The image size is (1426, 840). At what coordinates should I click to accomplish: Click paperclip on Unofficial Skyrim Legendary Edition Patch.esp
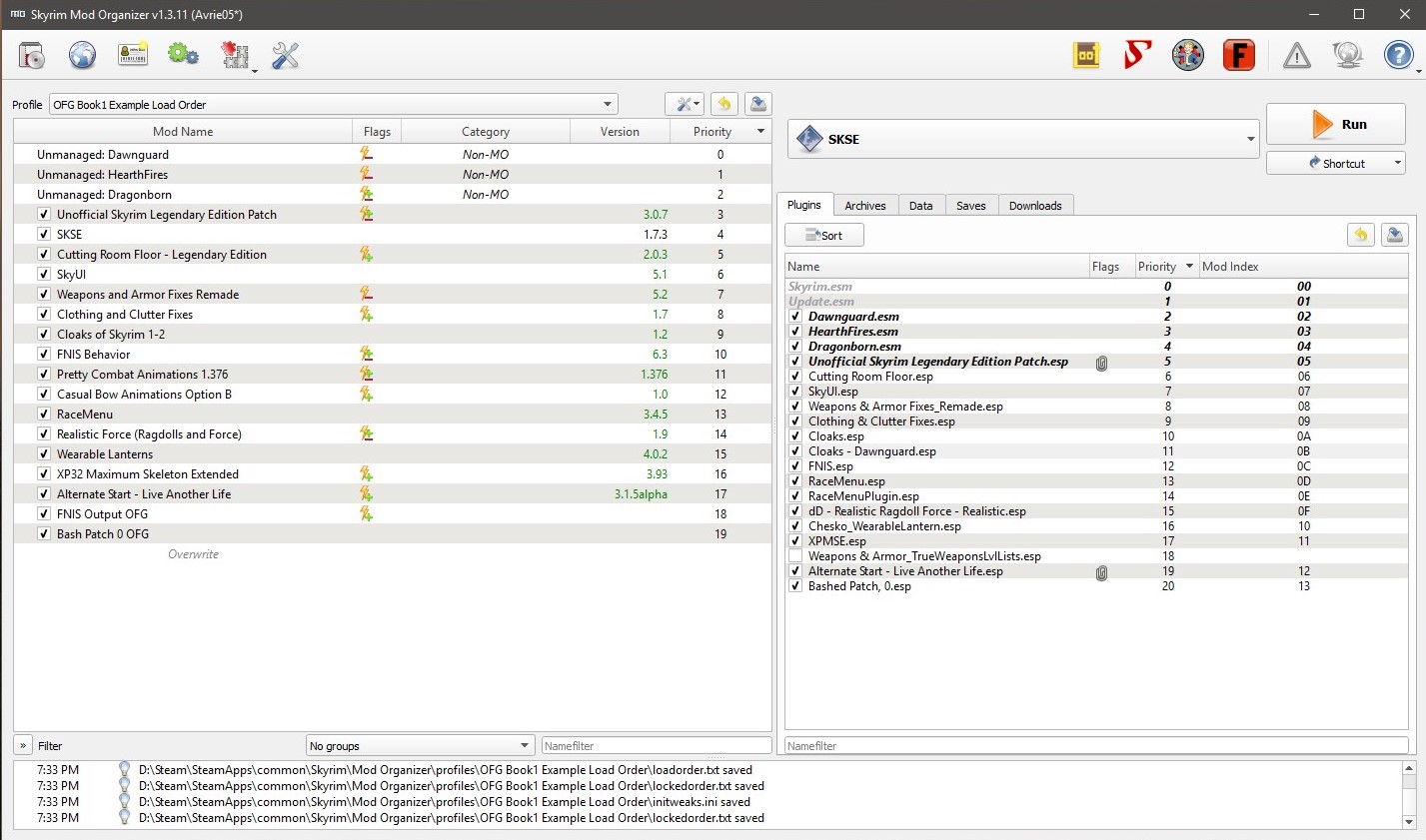tap(1101, 363)
